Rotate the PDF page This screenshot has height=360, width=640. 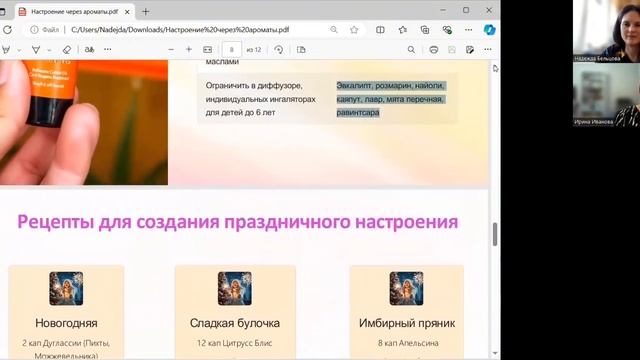pos(279,49)
